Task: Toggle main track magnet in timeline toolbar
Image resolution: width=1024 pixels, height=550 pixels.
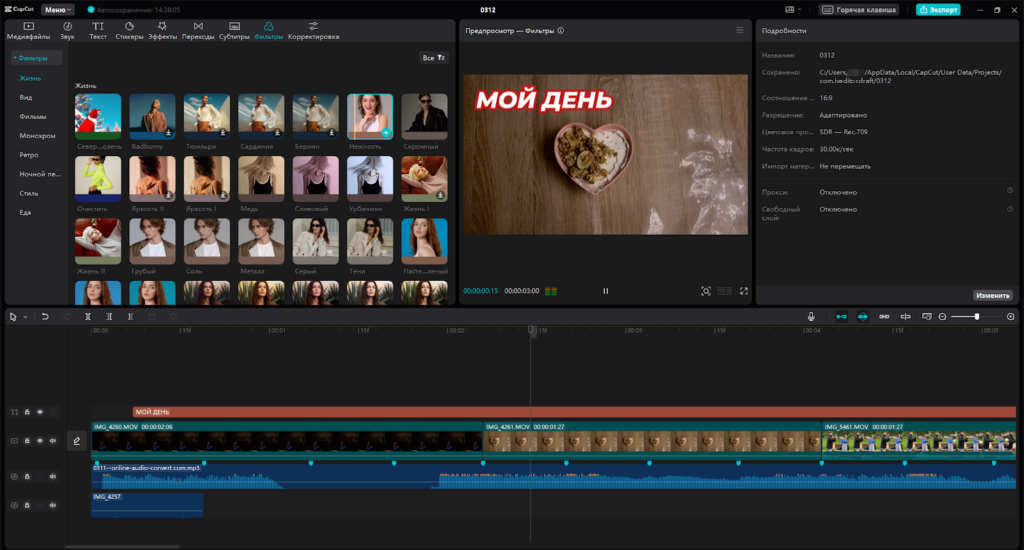Action: pos(841,316)
